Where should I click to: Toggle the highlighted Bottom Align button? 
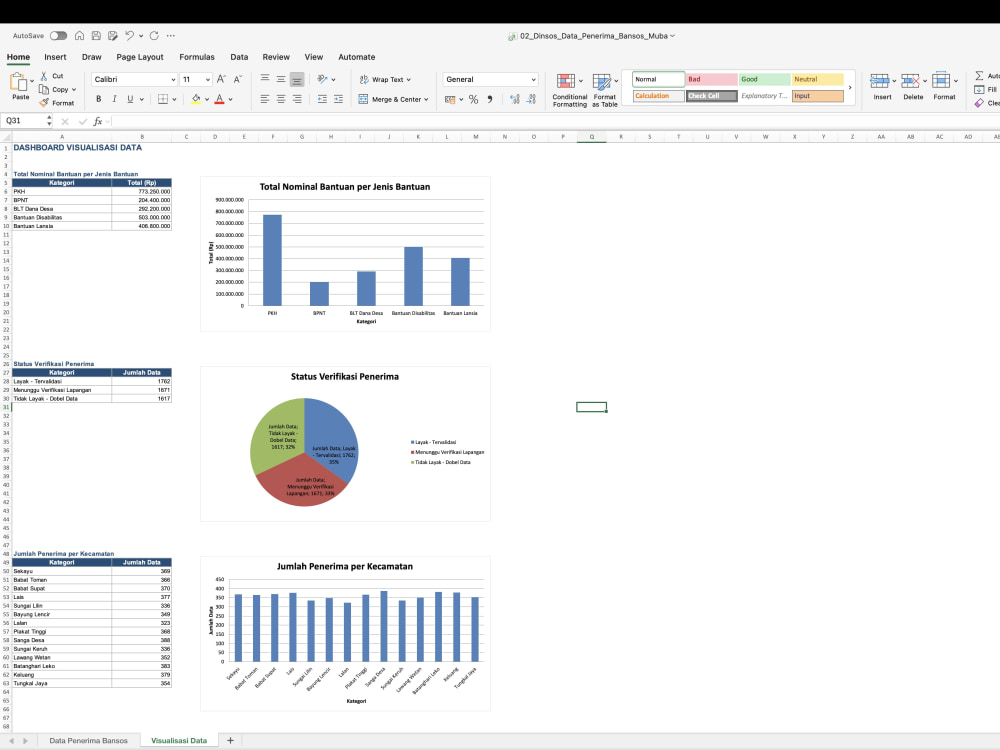(x=297, y=79)
